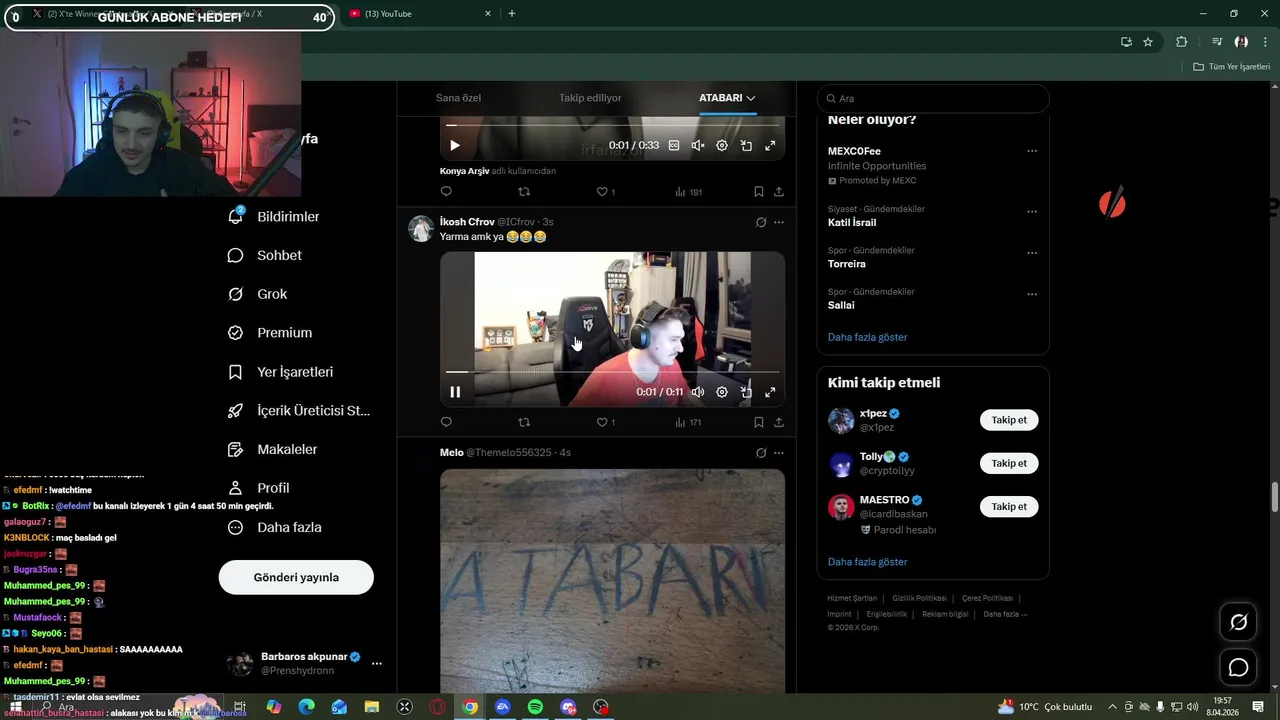This screenshot has height=720, width=1280.
Task: Open more options for Sallai trend
Action: coord(1032,294)
